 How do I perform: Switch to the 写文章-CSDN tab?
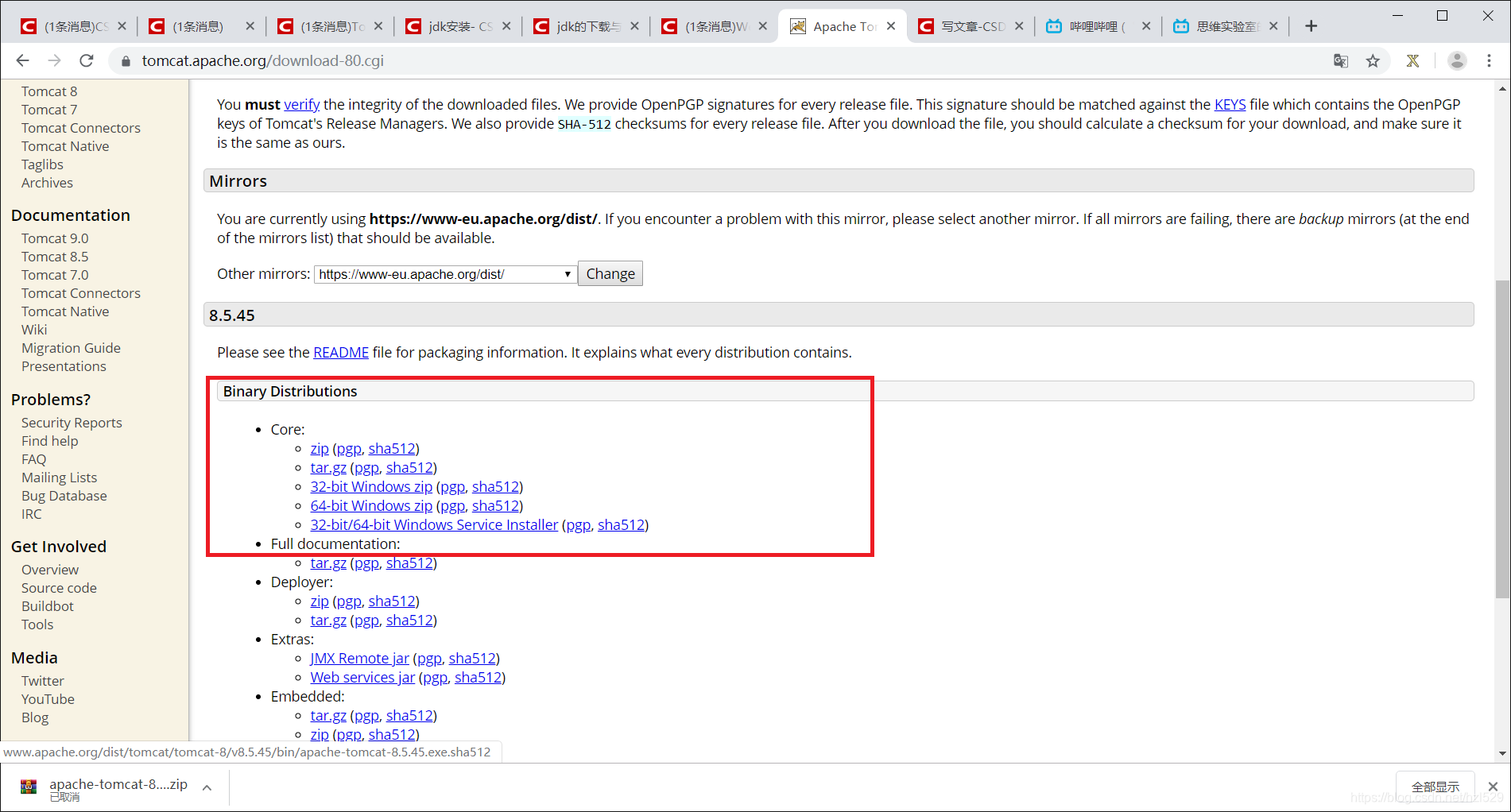(971, 26)
